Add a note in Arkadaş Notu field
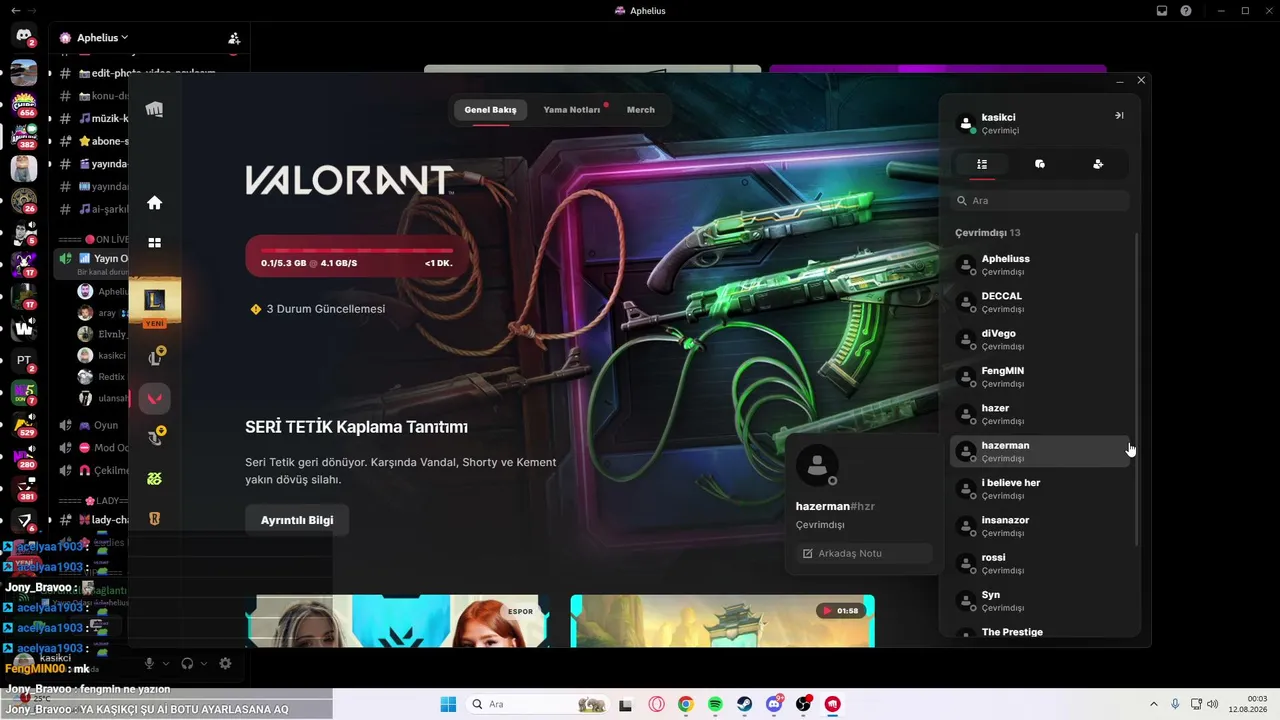This screenshot has height=720, width=1280. click(865, 553)
